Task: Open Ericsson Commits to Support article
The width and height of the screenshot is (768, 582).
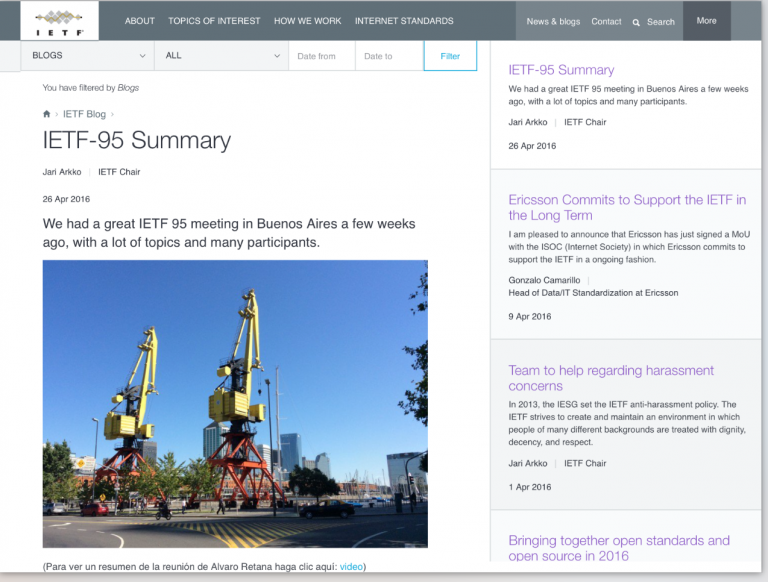Action: (627, 208)
